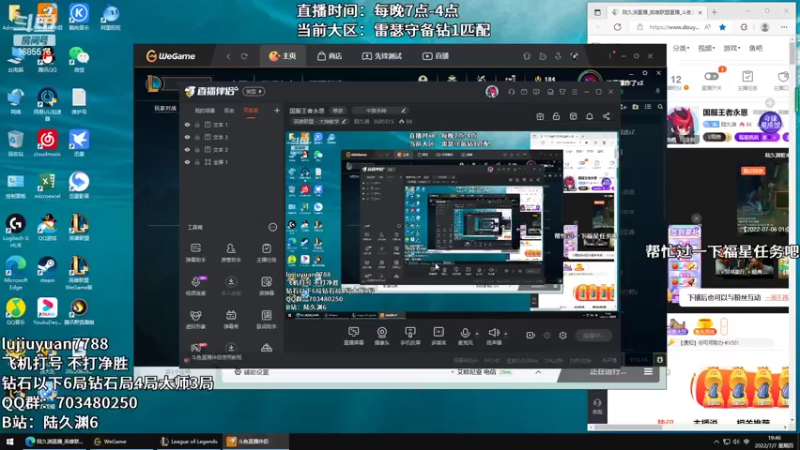
Task: Open 分类 dropdown on Douyu page
Action: tap(681, 48)
